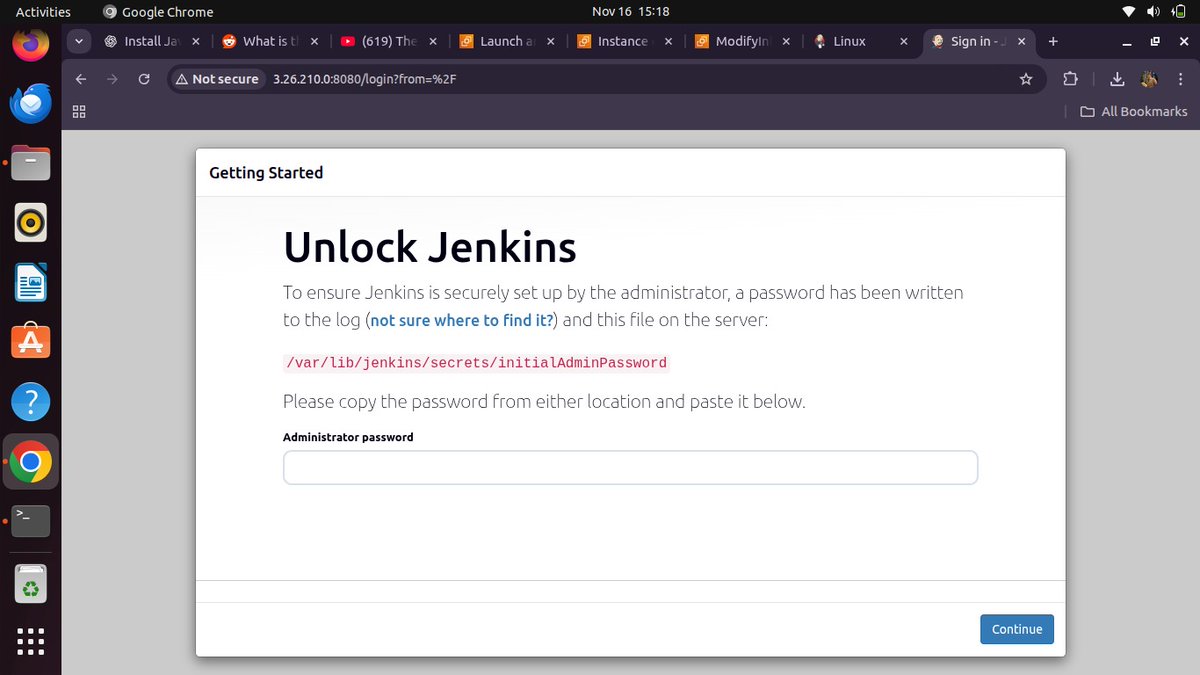This screenshot has height=675, width=1200.
Task: Click the Not secure site info chip
Action: coord(216,79)
